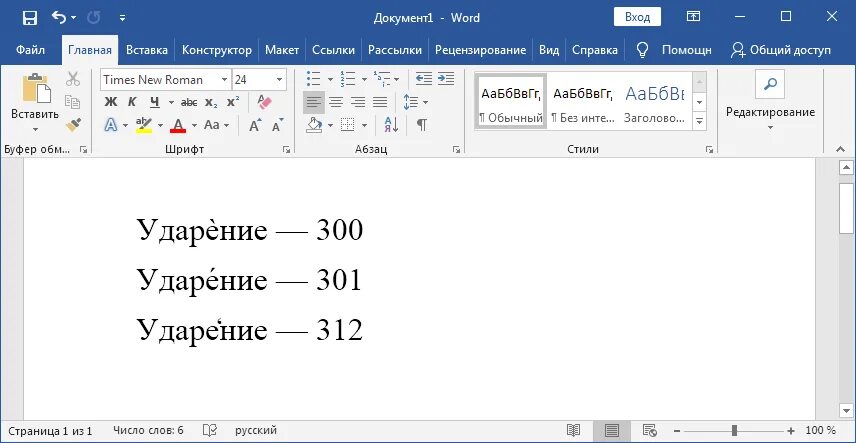The width and height of the screenshot is (856, 443).
Task: Expand the Вставить paste options arrow
Action: [x=35, y=129]
